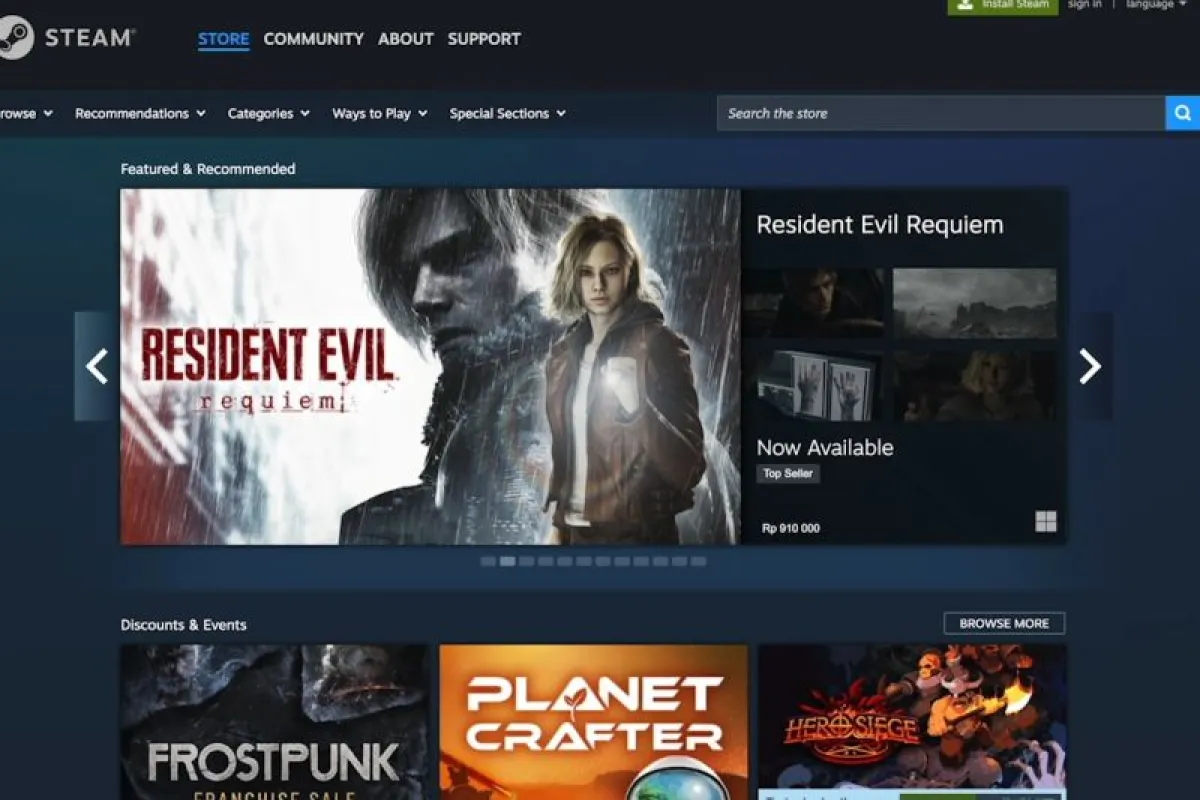Open the Ways to Play dropdown

click(379, 114)
